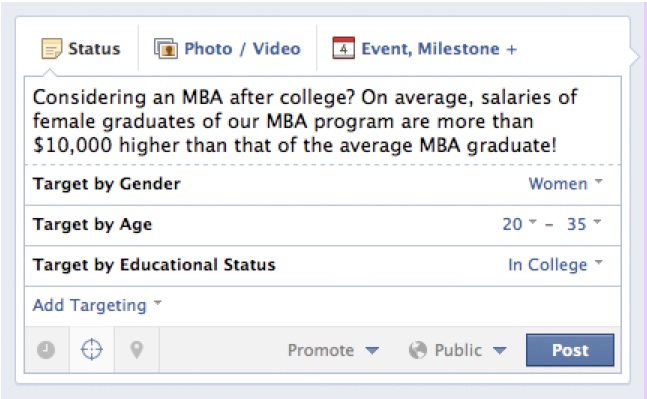Switch to the Status tab
The height and width of the screenshot is (399, 647).
pyautogui.click(x=81, y=49)
